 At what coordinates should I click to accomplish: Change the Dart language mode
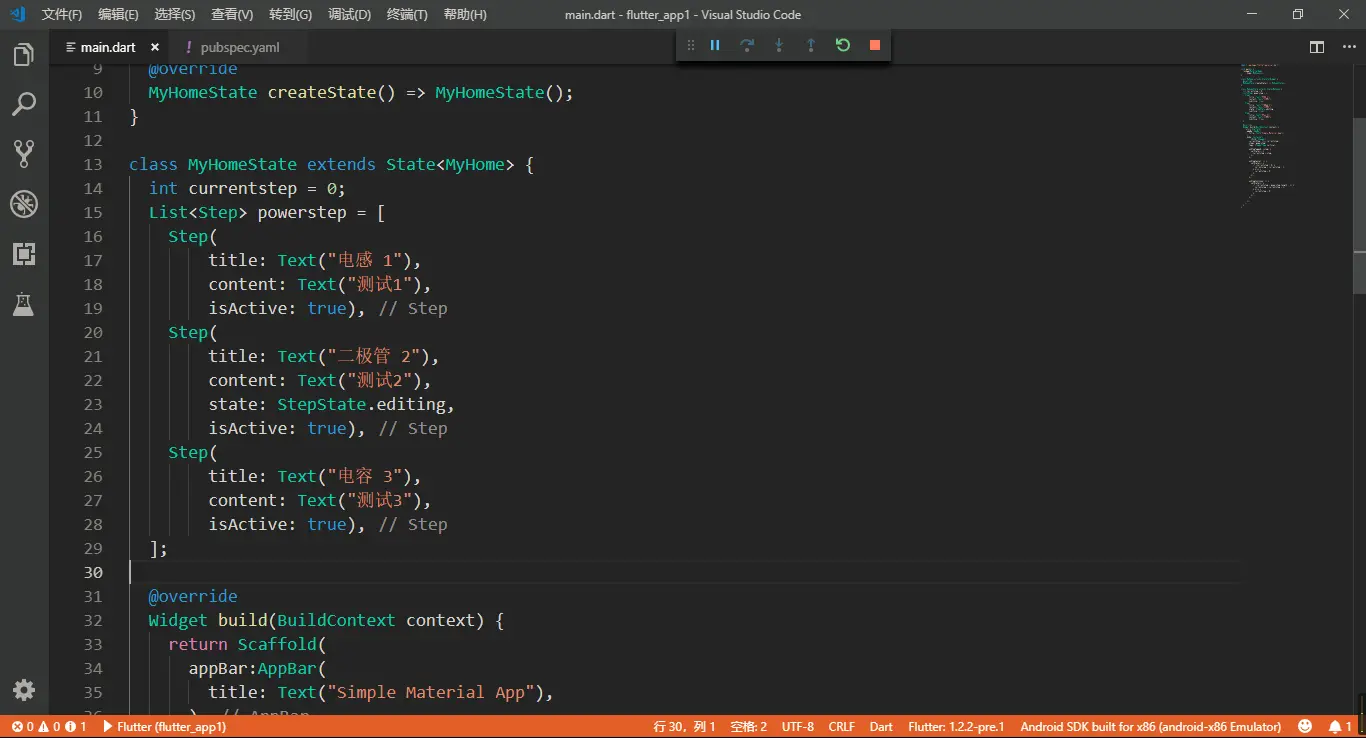(881, 727)
